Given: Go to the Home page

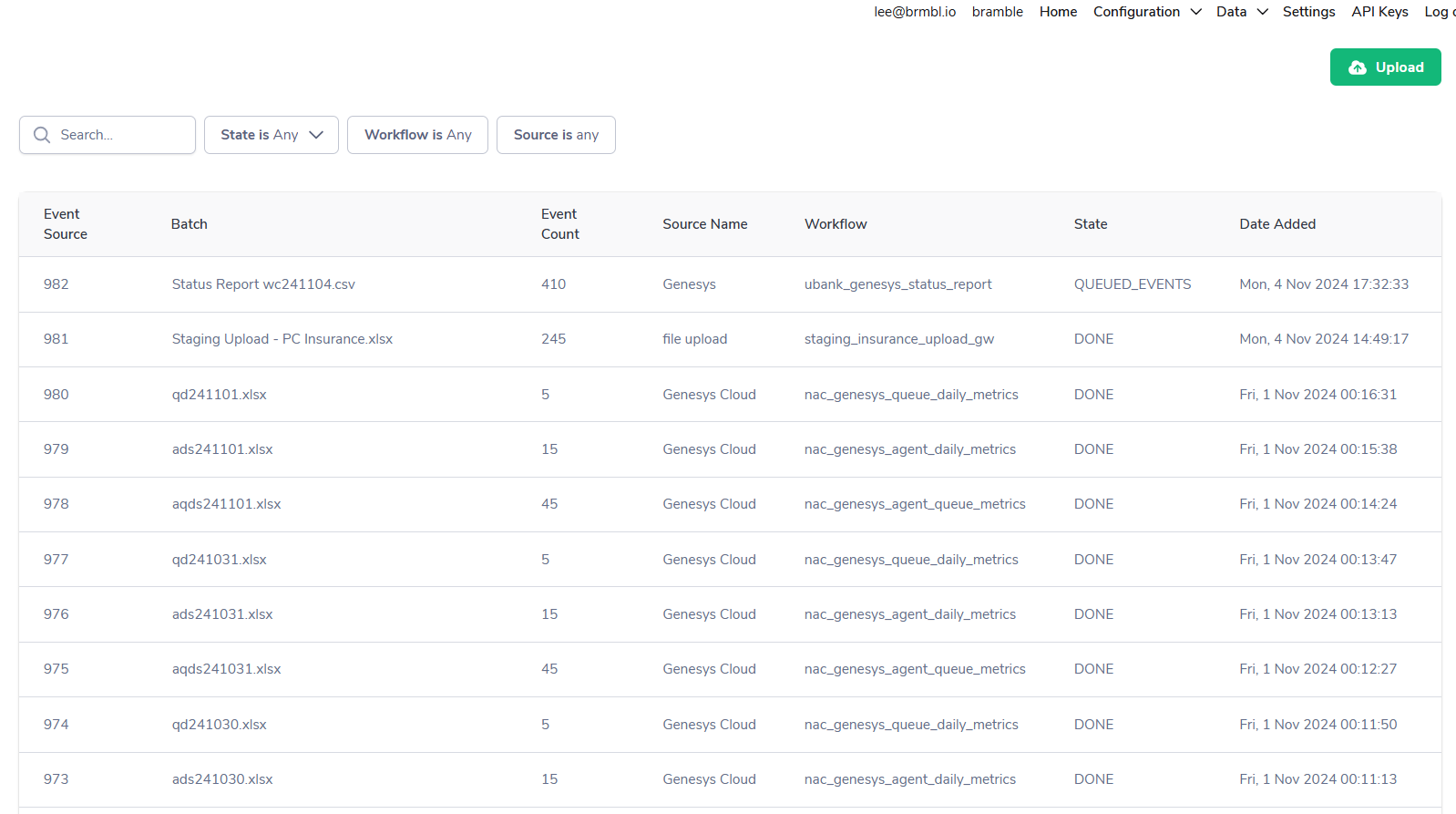Looking at the screenshot, I should click(1058, 12).
